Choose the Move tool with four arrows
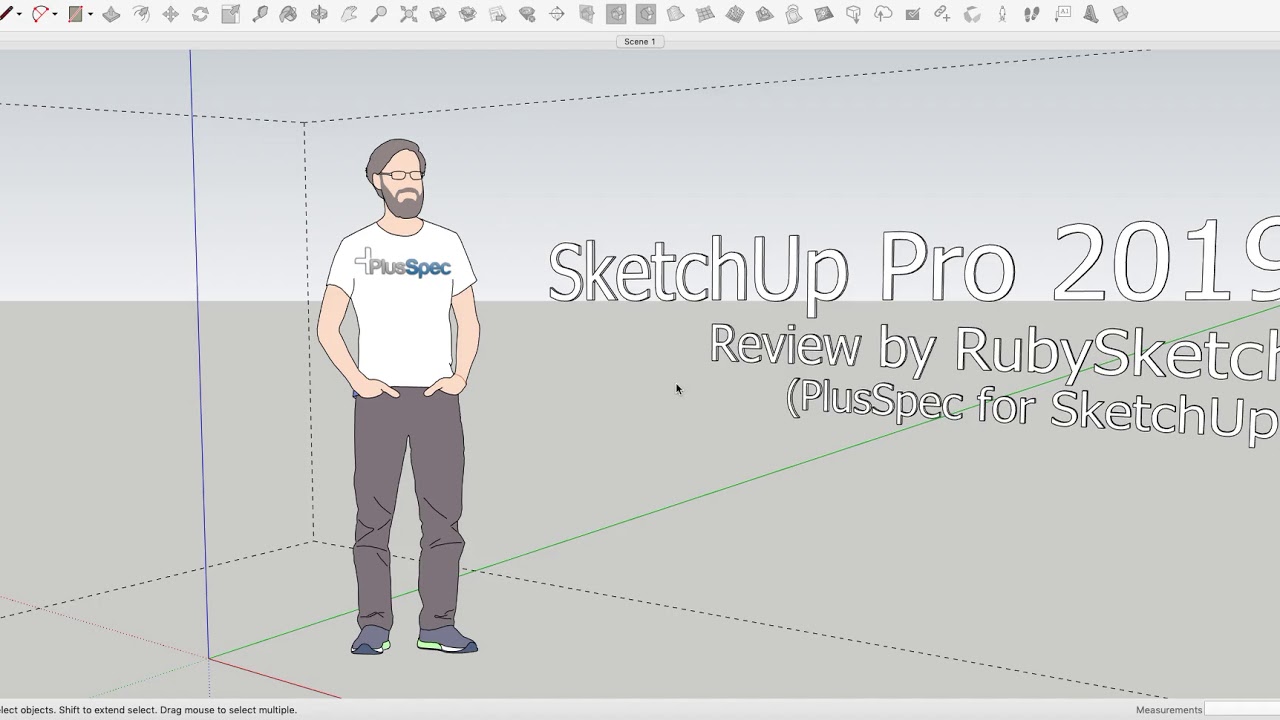 click(170, 14)
